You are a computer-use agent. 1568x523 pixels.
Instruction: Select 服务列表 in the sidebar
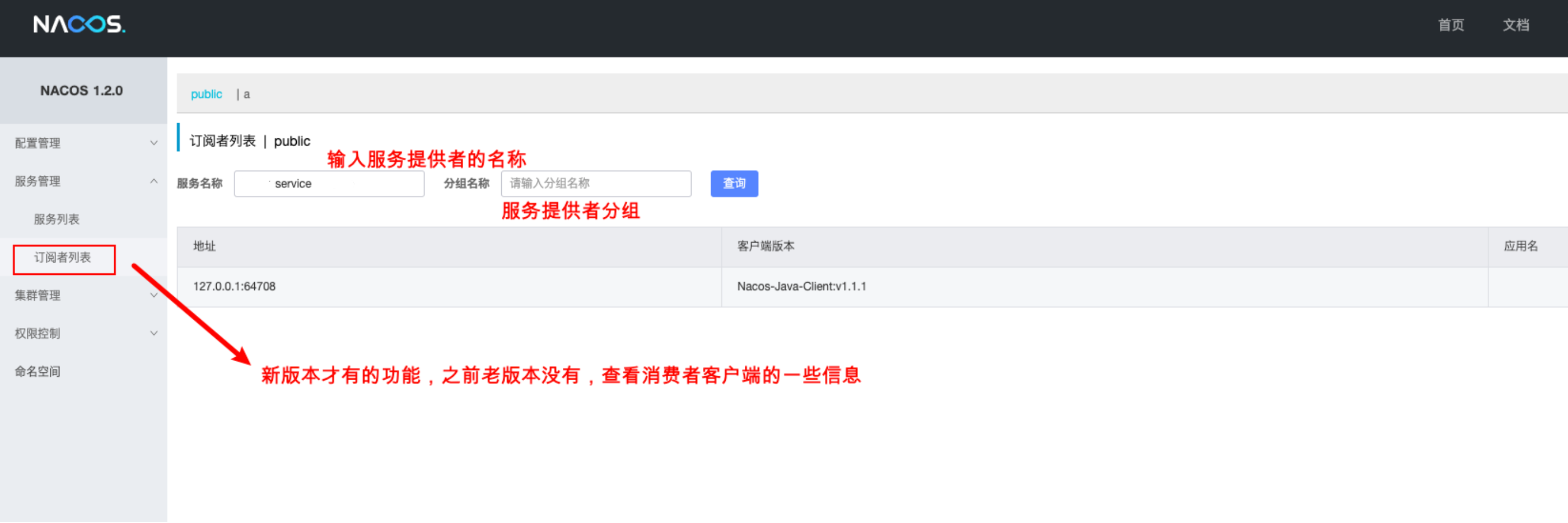tap(57, 219)
